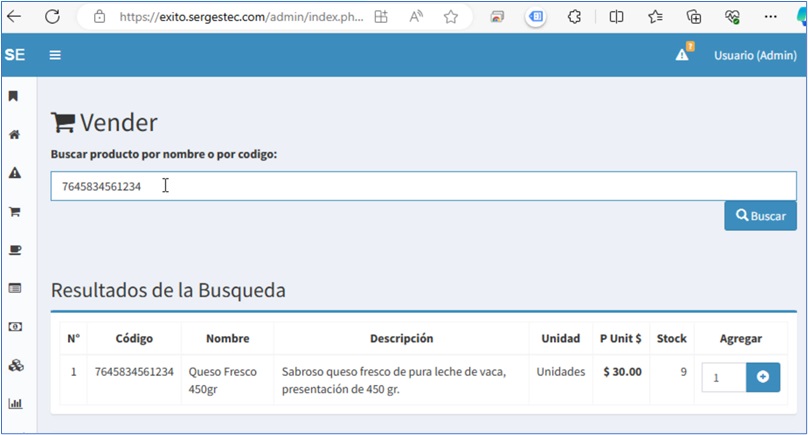The image size is (808, 435).
Task: Open the money bill sidebar icon
Action: pyautogui.click(x=15, y=327)
